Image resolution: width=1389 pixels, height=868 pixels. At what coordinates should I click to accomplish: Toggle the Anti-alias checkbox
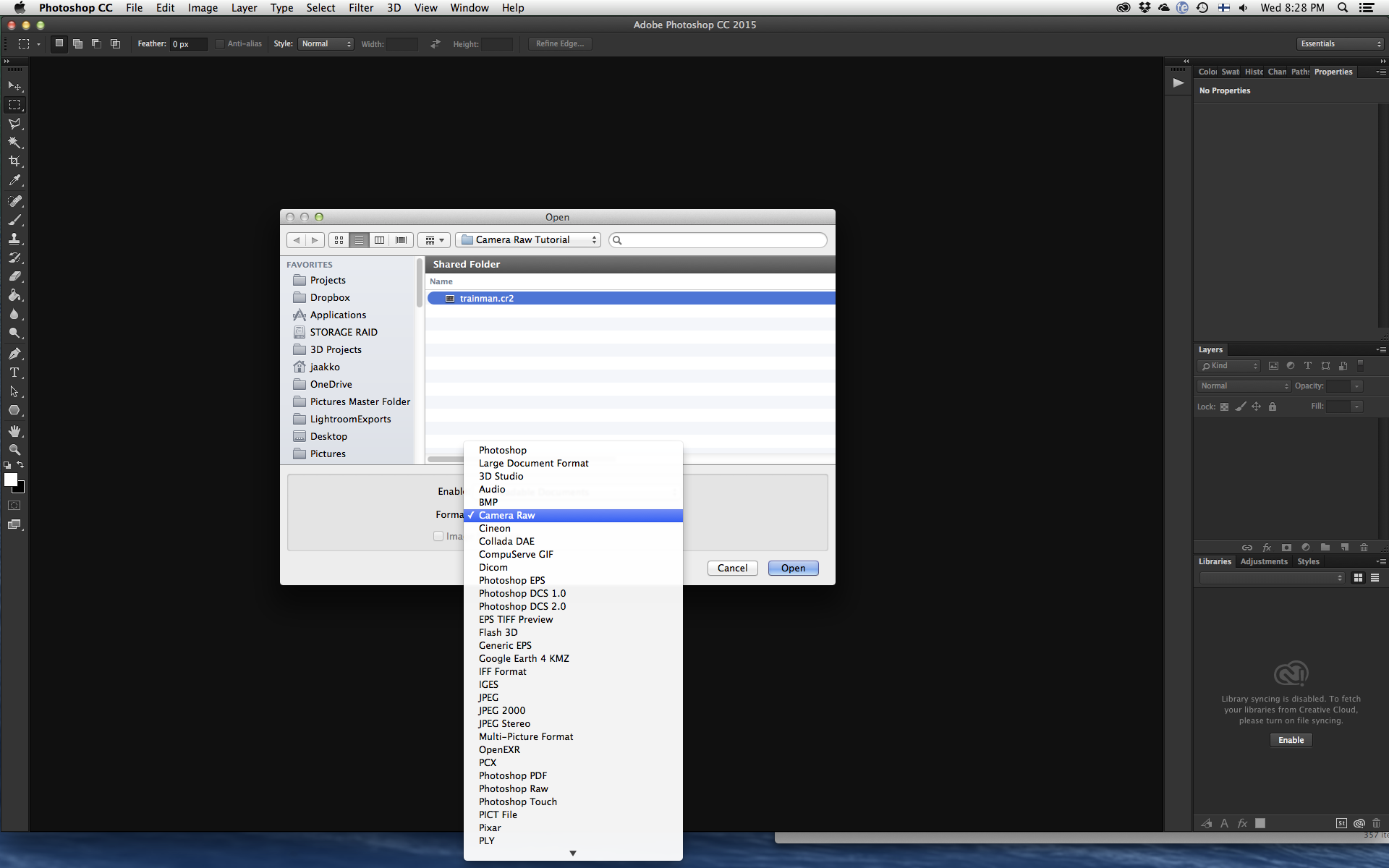coord(220,44)
